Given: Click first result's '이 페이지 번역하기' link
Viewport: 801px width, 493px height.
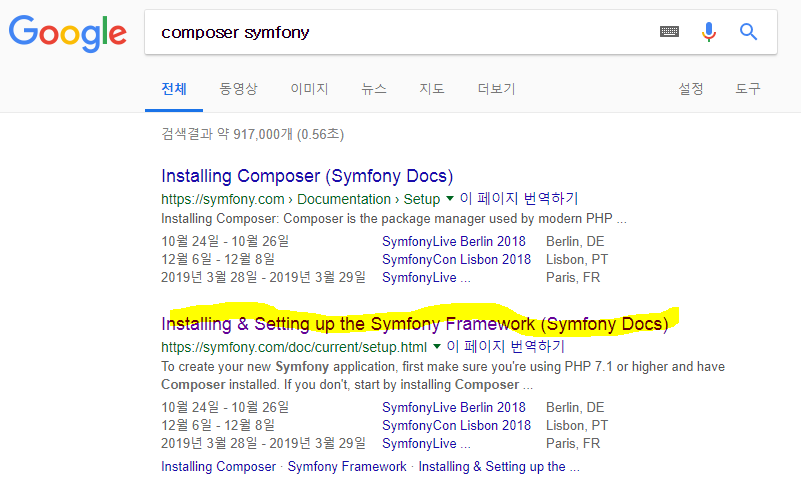Looking at the screenshot, I should 518,199.
